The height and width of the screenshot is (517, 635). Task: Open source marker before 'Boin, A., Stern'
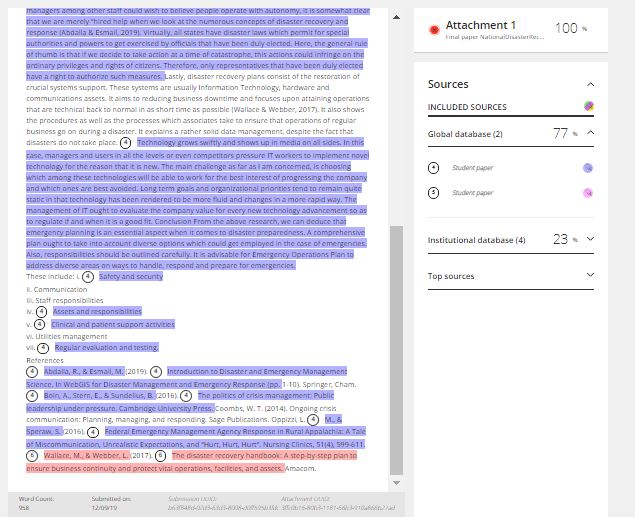coord(32,396)
